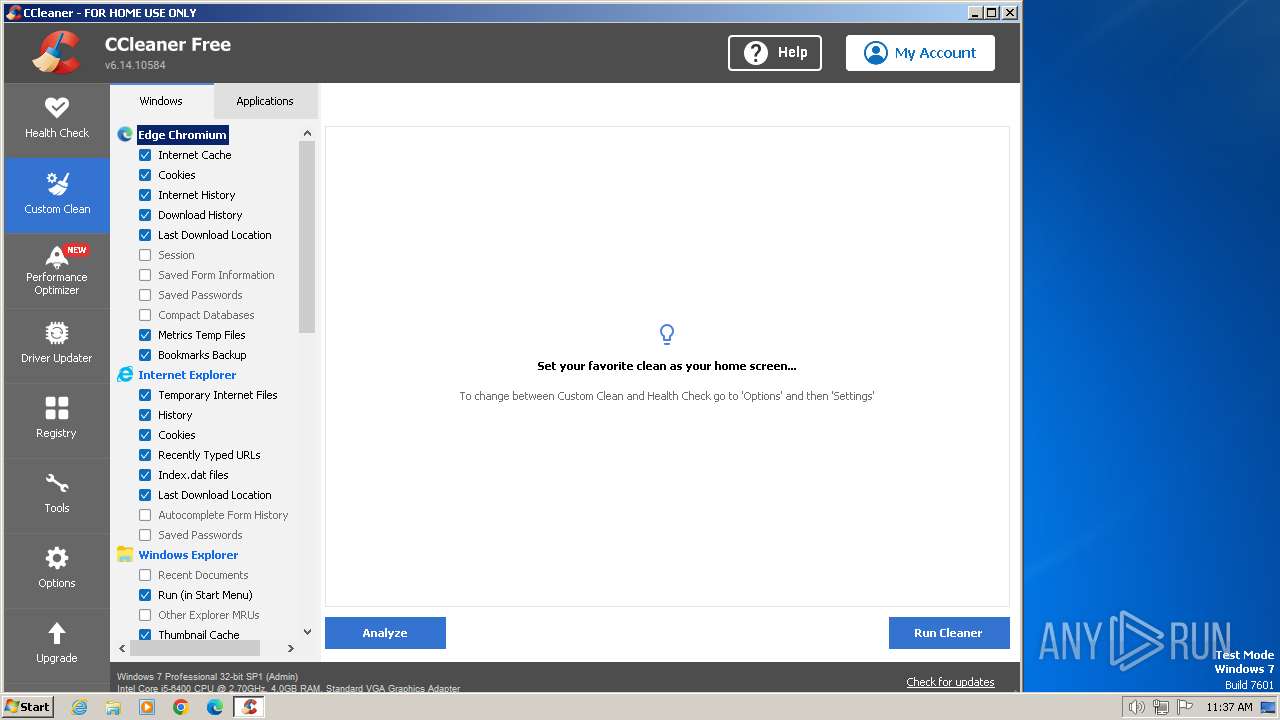
Task: Click the Check for updates link
Action: (x=950, y=682)
